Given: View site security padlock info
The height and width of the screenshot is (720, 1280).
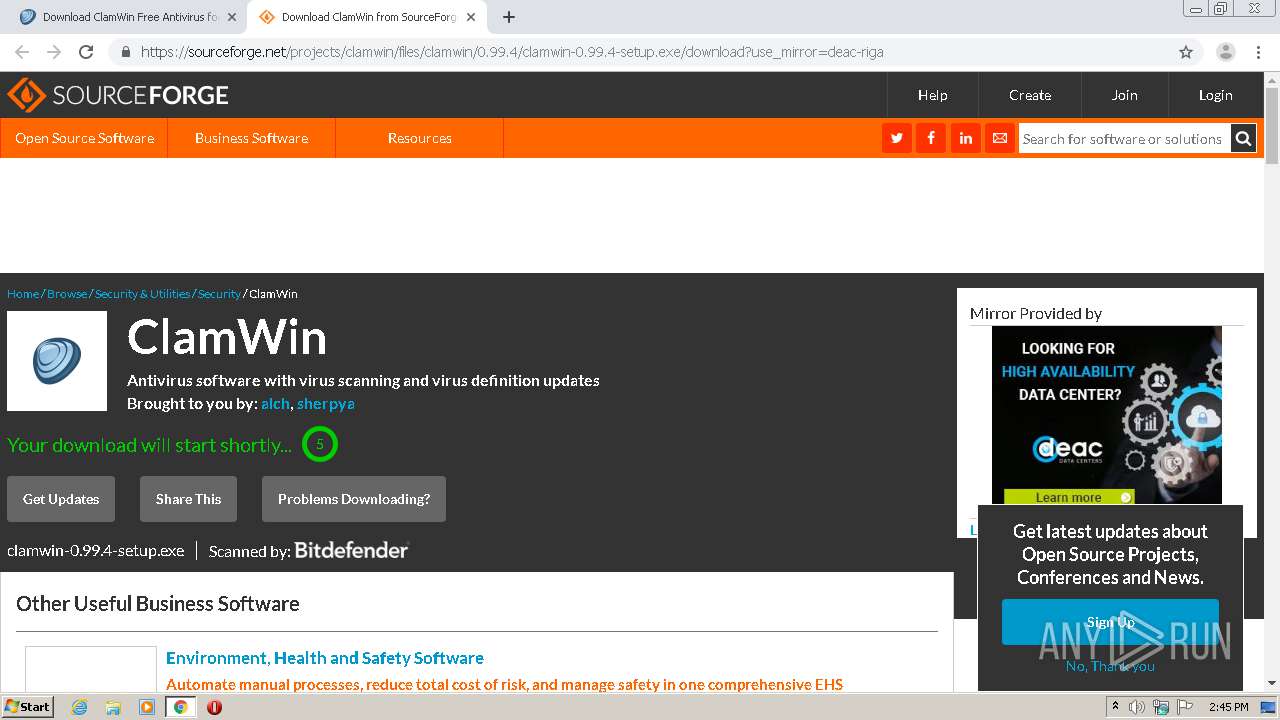Looking at the screenshot, I should coord(125,52).
